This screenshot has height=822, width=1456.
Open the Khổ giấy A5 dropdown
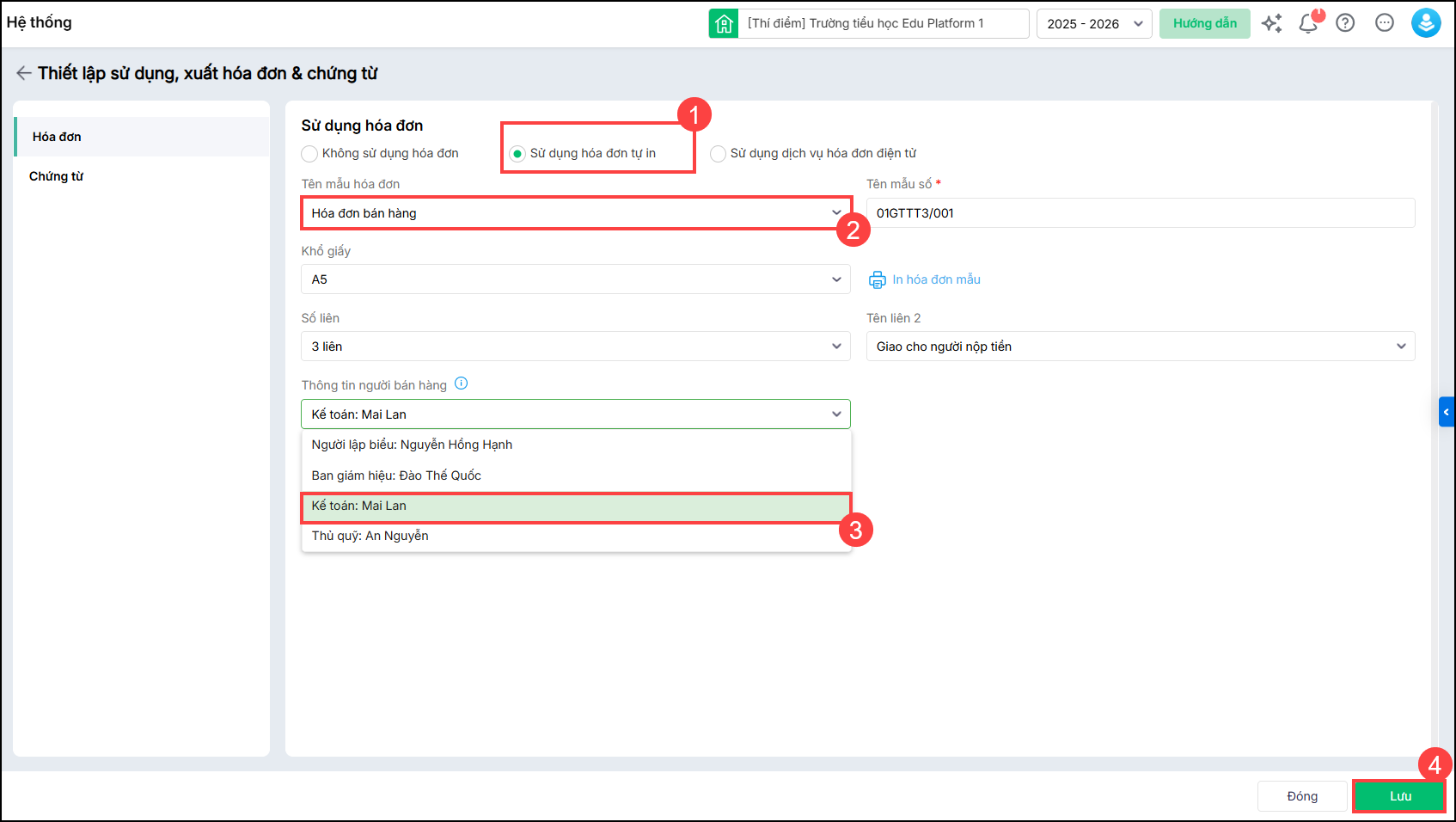pos(575,279)
